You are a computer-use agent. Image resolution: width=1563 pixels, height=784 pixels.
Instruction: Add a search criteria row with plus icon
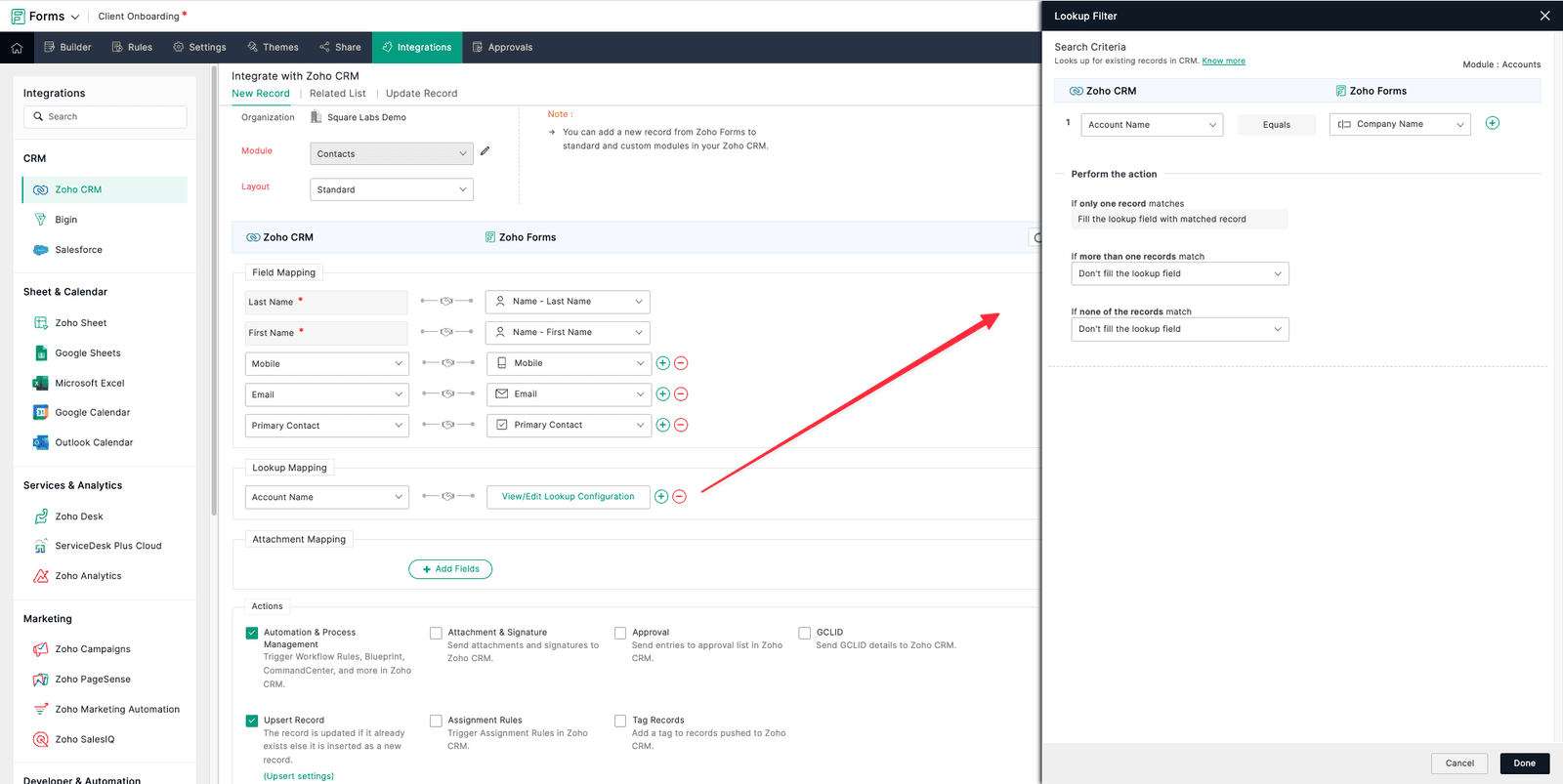coord(1492,123)
